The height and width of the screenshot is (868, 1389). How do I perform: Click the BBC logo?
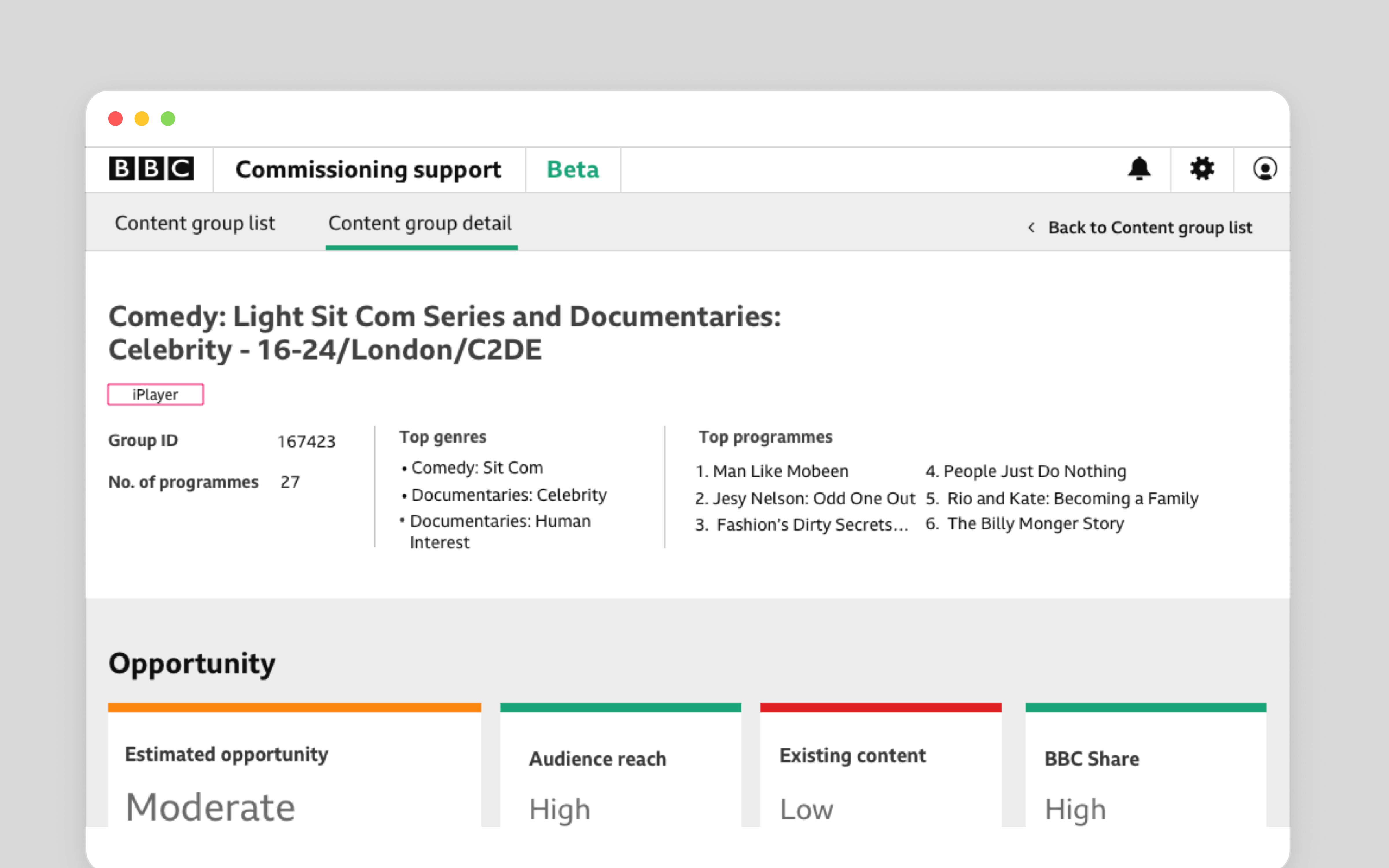coord(152,169)
